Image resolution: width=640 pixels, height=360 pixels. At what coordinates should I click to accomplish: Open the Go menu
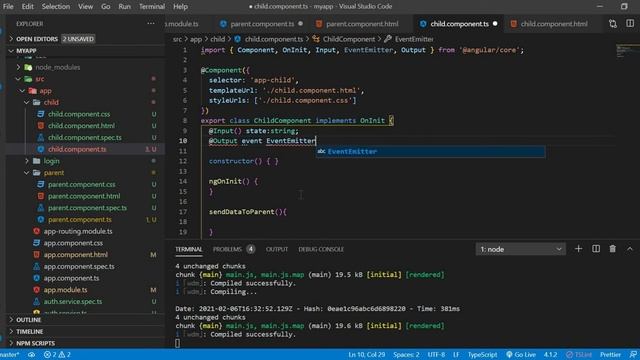tap(106, 7)
